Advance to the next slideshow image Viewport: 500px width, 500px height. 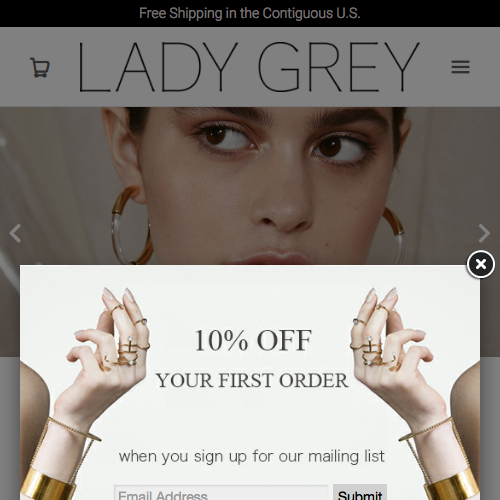coord(484,233)
